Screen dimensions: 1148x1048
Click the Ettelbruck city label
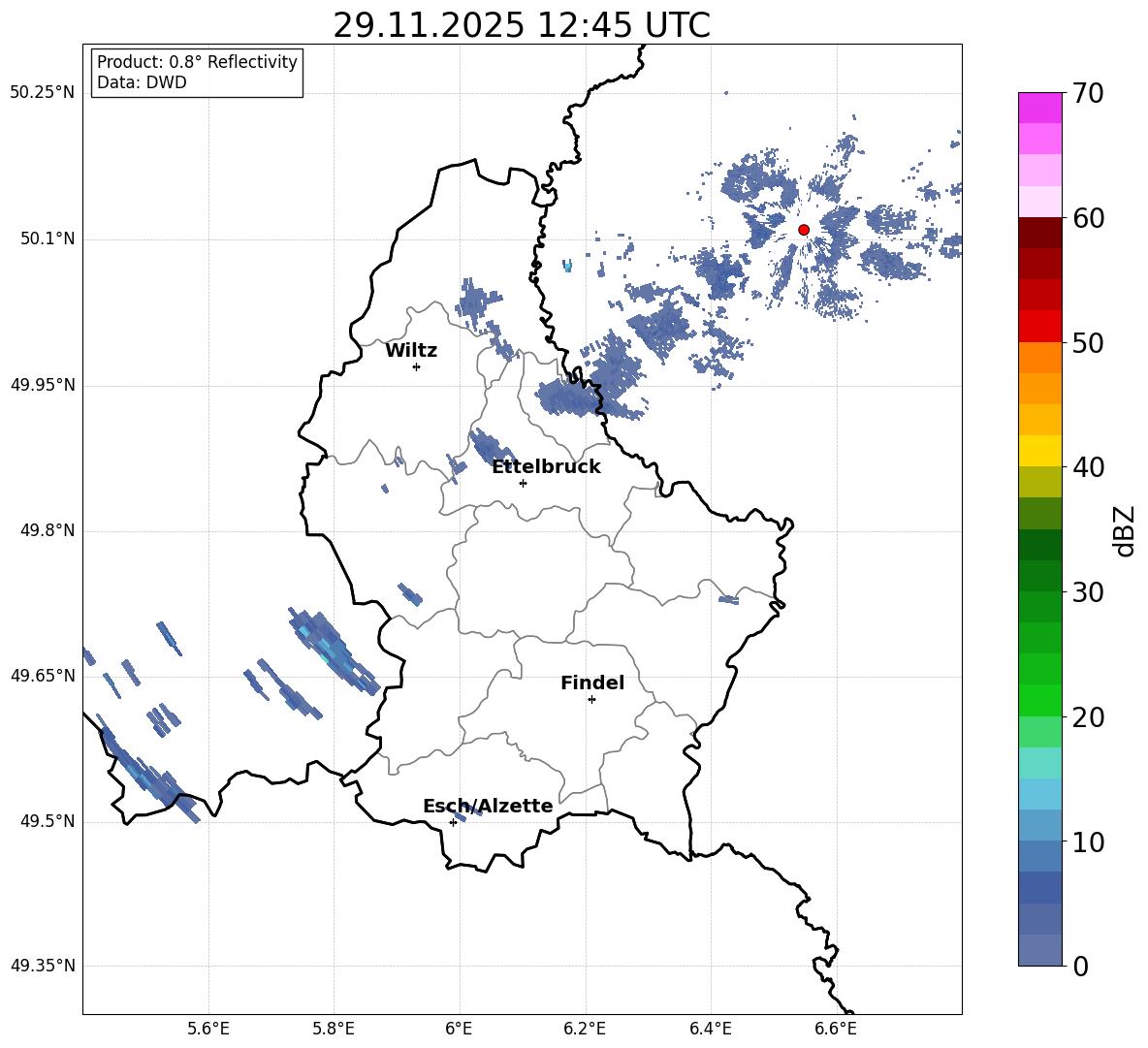[x=546, y=467]
